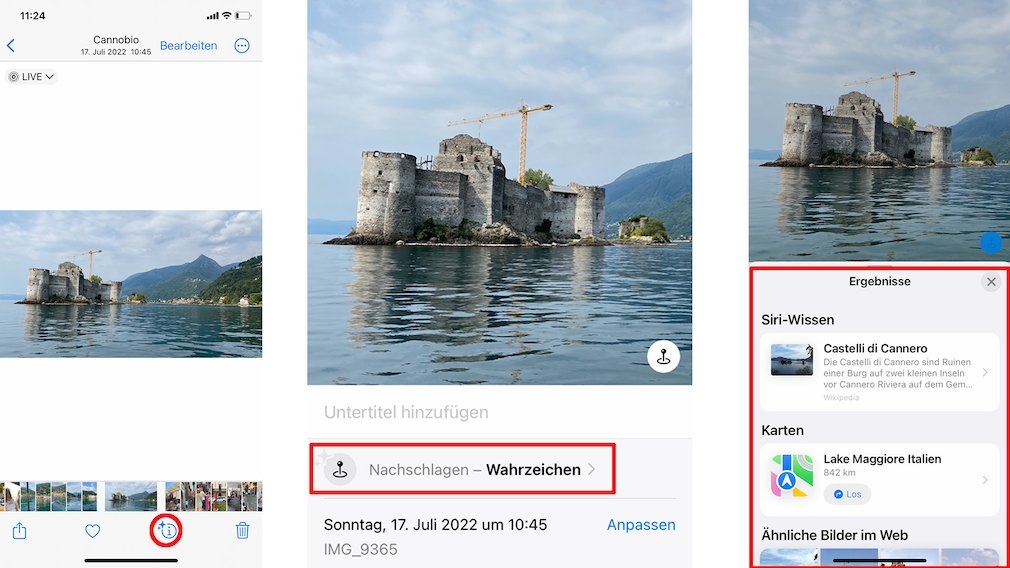Tap Untertitel hinzufügen caption field
Viewport: 1010px width, 568px height.
pos(406,412)
